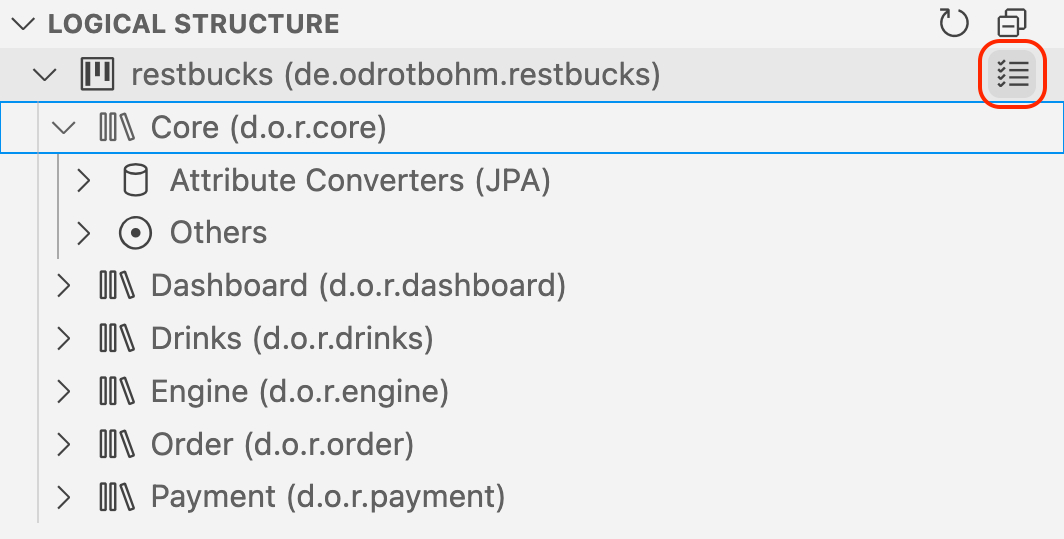Screen dimensions: 1064x539
Task: Click the LOGICAL STRUCTURE panel title
Action: (193, 23)
